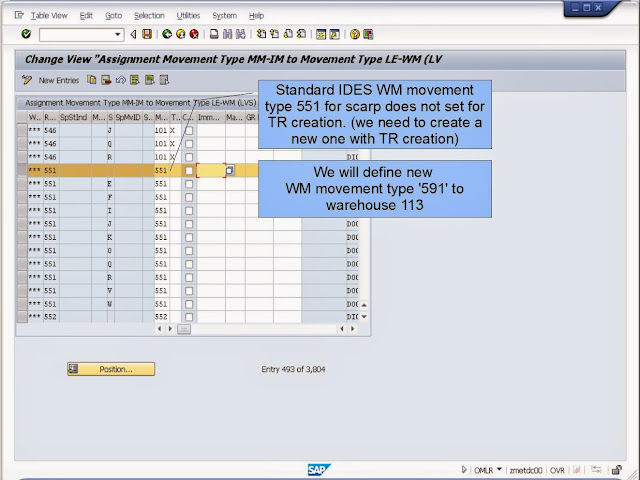The width and height of the screenshot is (640, 480).
Task: Open the Goto menu
Action: click(113, 16)
